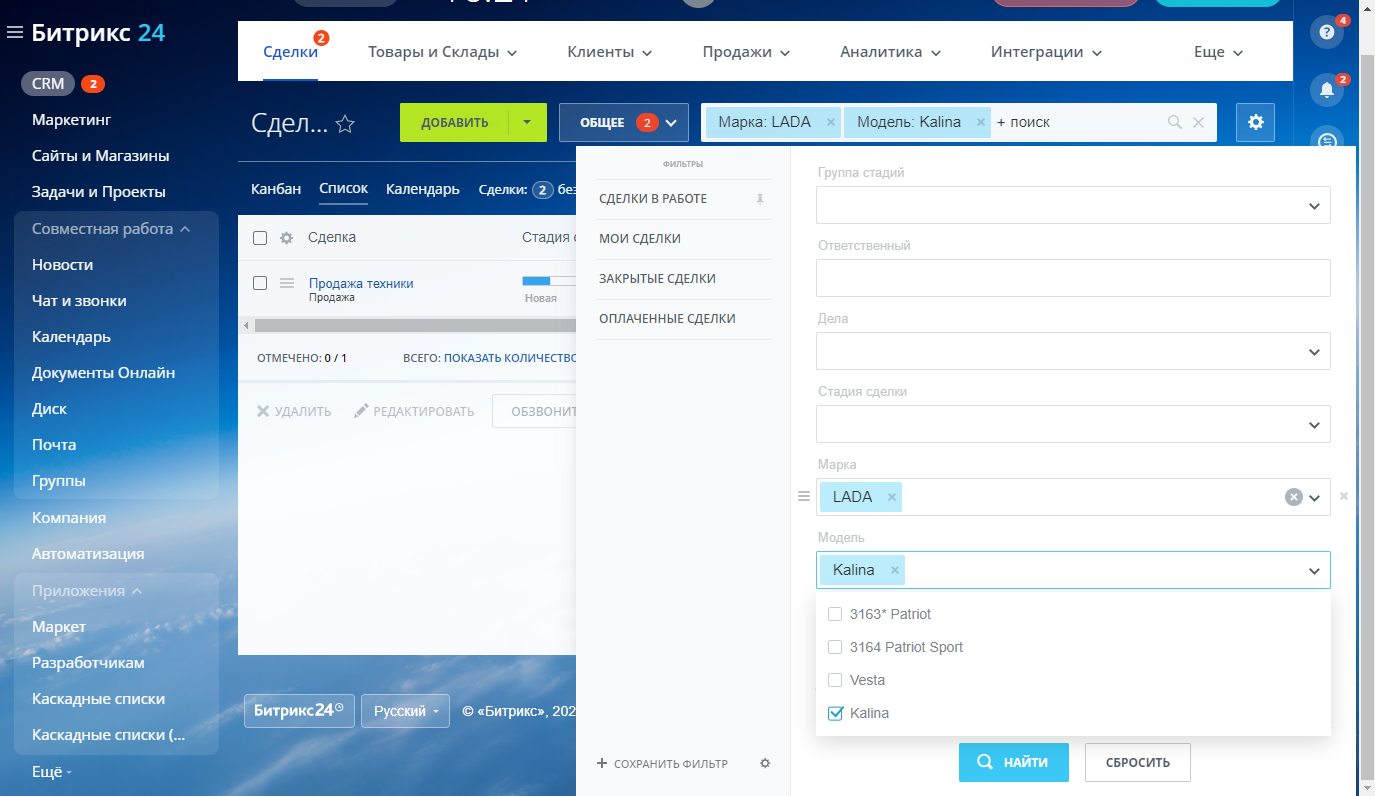Open the notifications bell icon
The width and height of the screenshot is (1375, 796).
[1327, 90]
